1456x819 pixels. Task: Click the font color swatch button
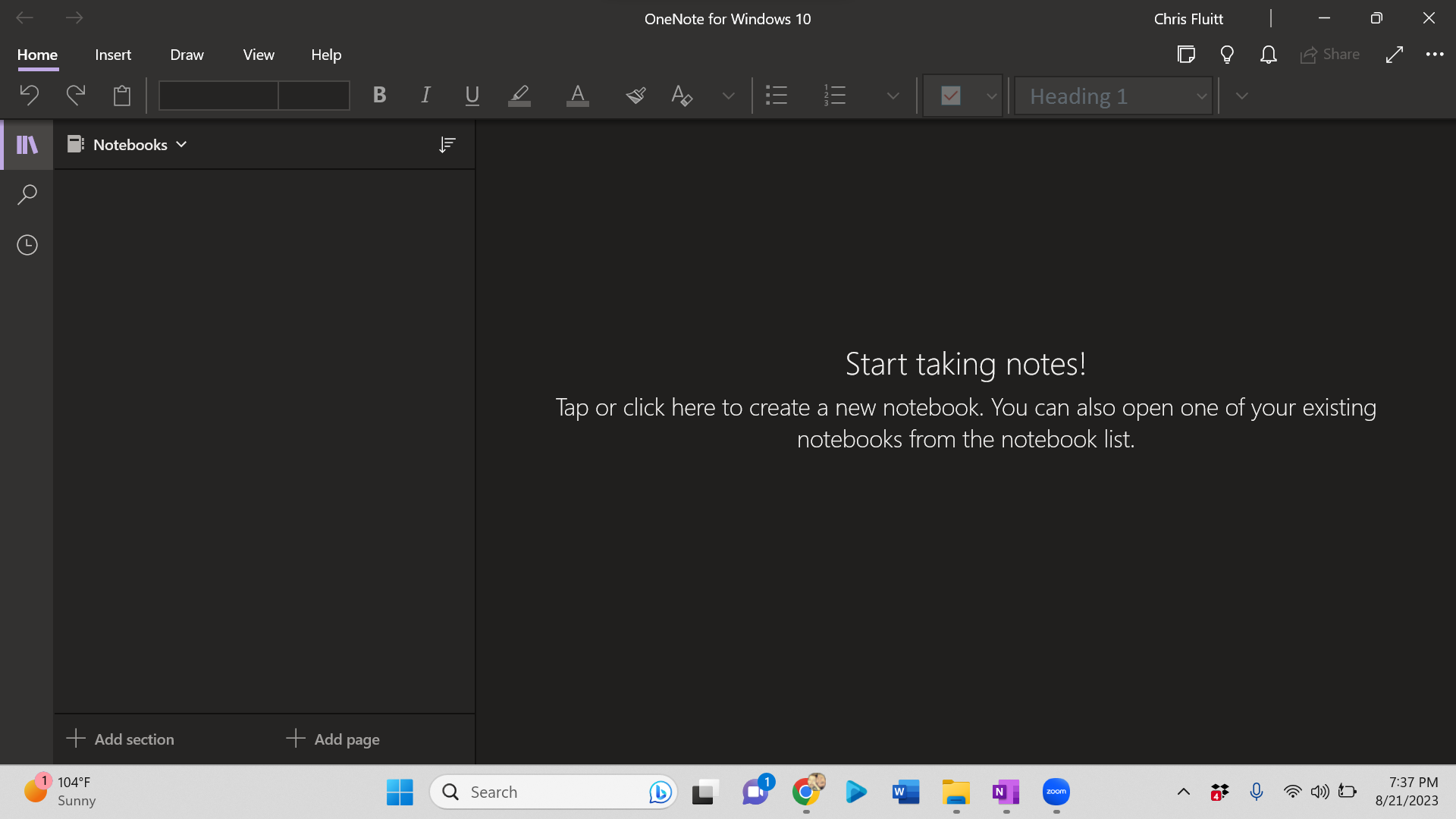[577, 96]
